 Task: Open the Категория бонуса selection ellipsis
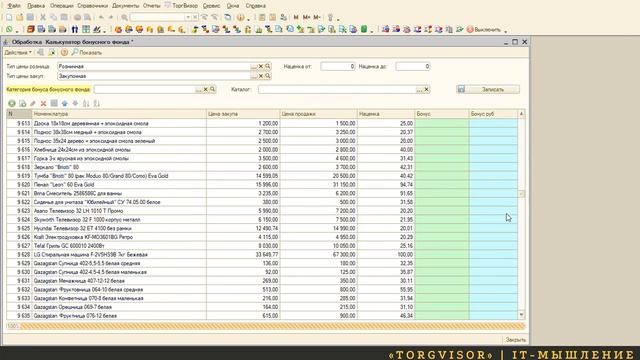[x=199, y=89]
